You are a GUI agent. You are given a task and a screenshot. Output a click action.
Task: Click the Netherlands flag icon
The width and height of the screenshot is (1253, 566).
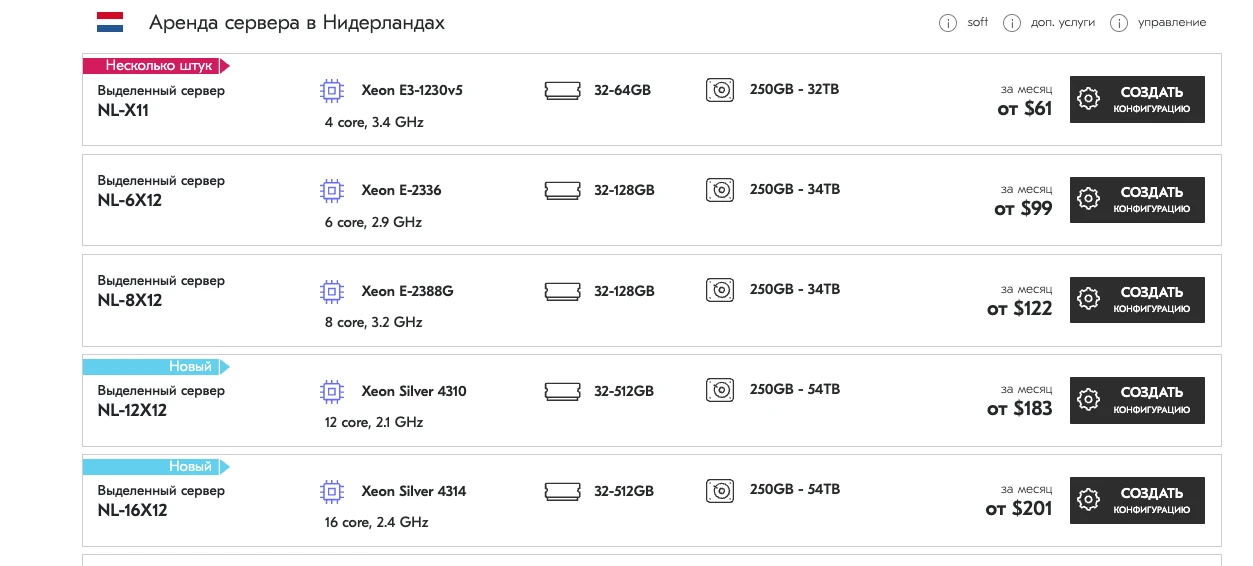pos(110,22)
